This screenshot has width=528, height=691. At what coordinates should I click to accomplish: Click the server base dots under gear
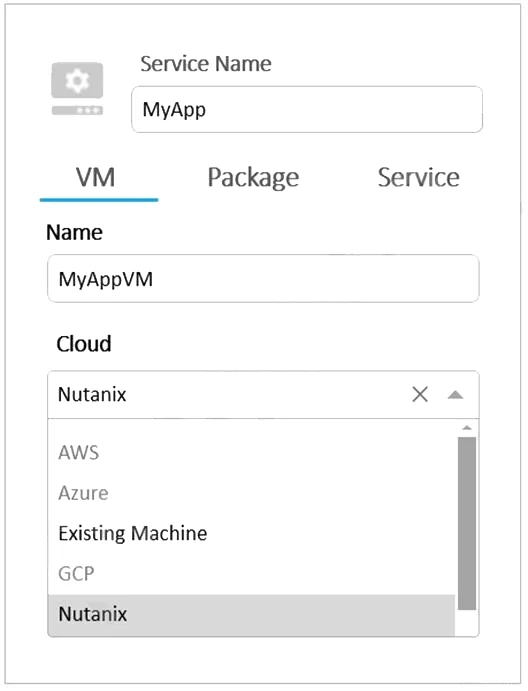pyautogui.click(x=77, y=110)
